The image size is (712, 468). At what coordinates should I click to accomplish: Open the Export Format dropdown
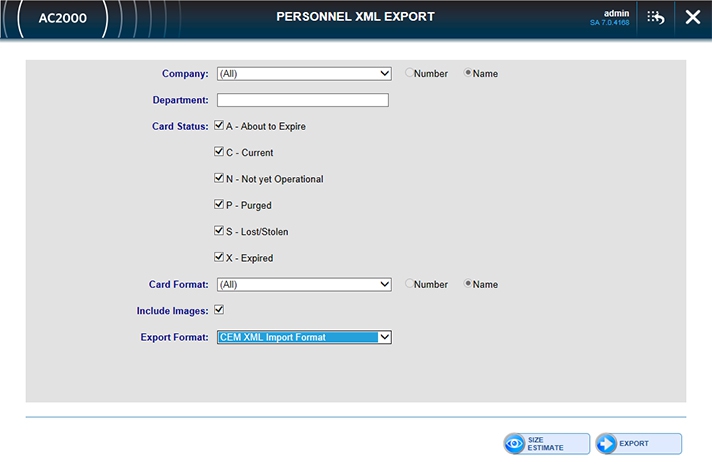tap(304, 337)
